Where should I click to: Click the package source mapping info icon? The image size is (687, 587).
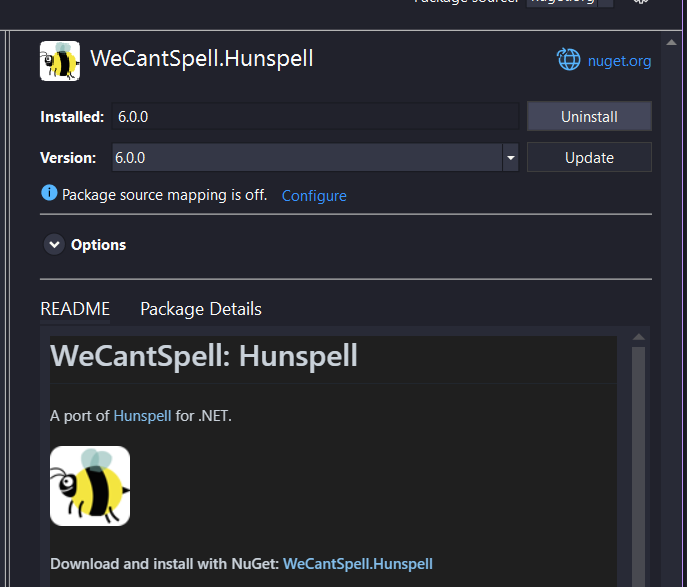pyautogui.click(x=49, y=193)
